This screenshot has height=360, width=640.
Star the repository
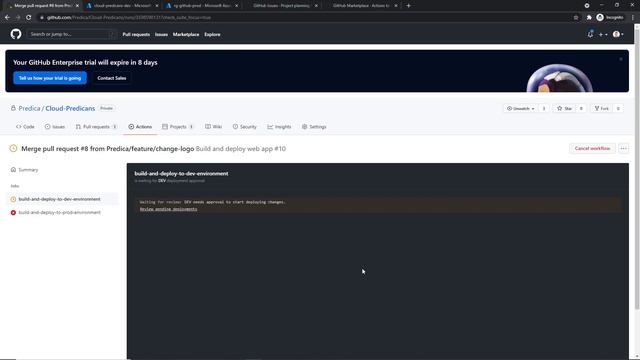coord(564,109)
